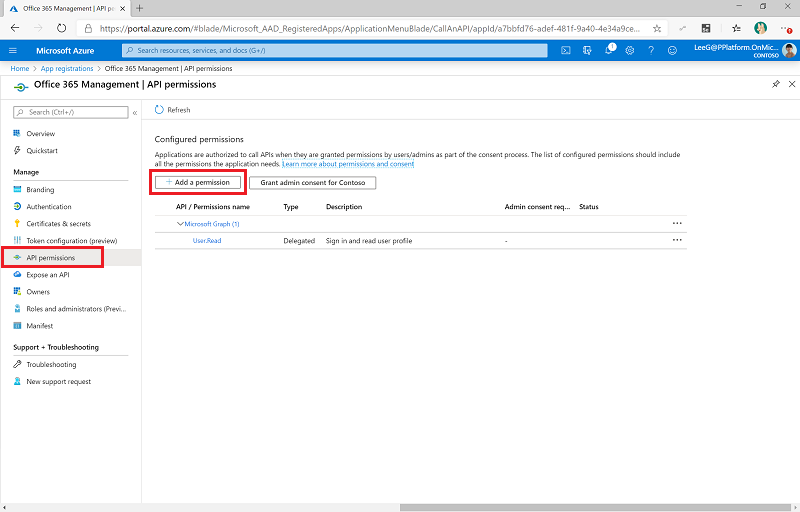
Task: Click the Sign in and read user profile description
Action: [x=369, y=241]
